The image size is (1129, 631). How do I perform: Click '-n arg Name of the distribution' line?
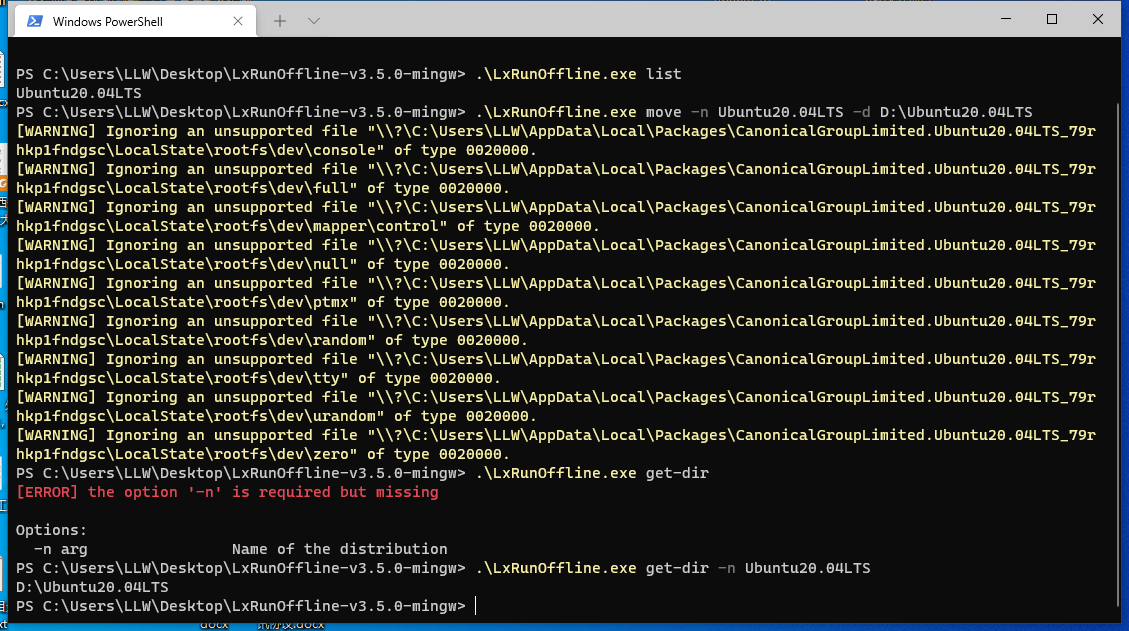240,549
